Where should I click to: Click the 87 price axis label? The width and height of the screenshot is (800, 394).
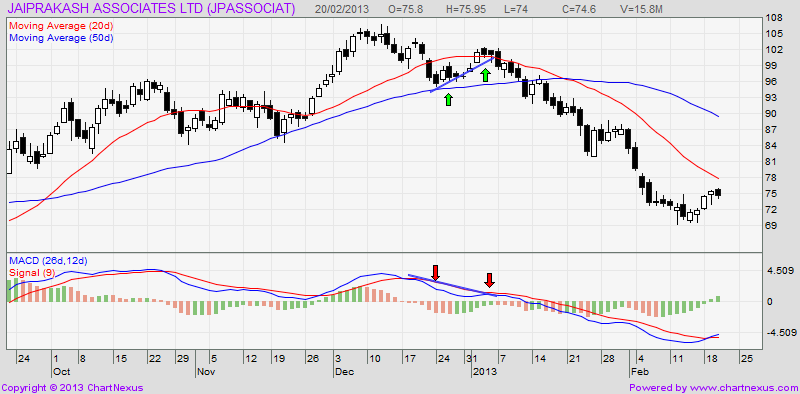772,130
